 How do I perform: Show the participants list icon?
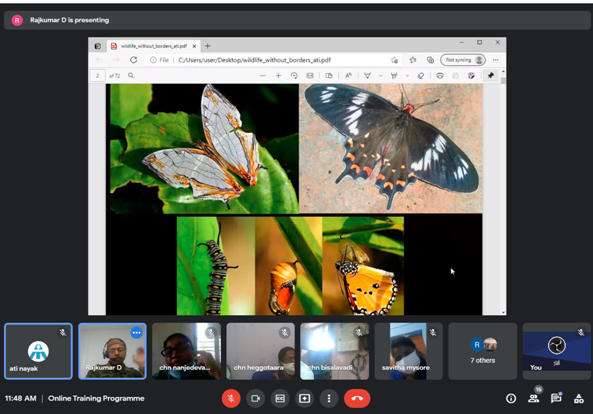(x=534, y=398)
